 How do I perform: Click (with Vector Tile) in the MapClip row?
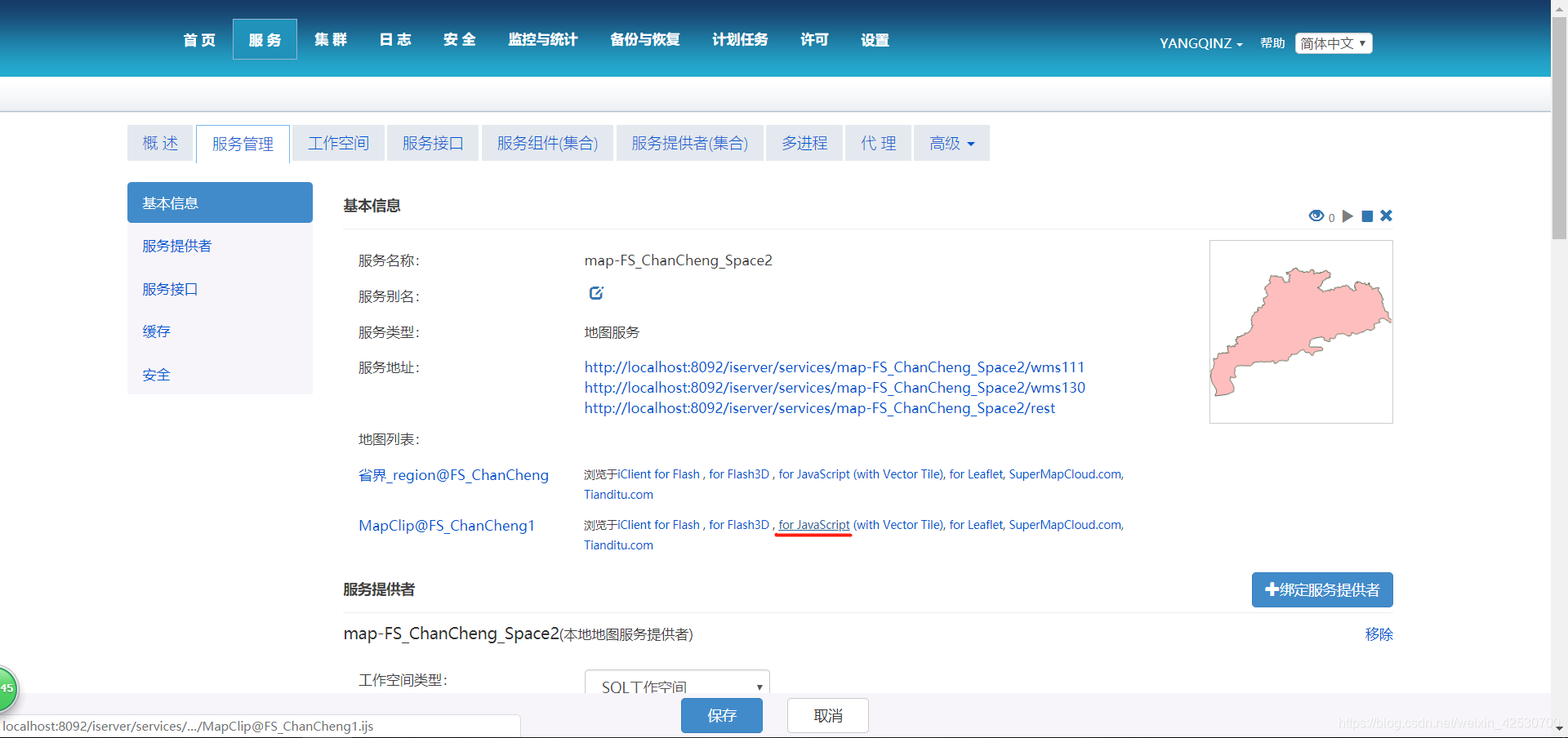pyautogui.click(x=898, y=525)
